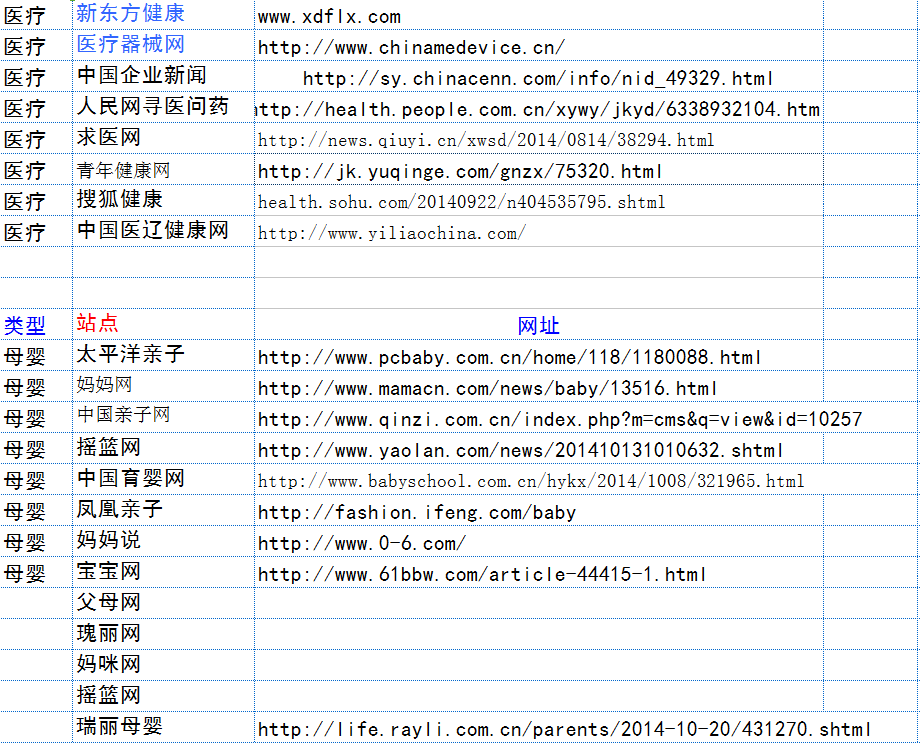This screenshot has height=743, width=920.
Task: Select the sy.chinacenn.com URL cell
Action: tap(539, 76)
